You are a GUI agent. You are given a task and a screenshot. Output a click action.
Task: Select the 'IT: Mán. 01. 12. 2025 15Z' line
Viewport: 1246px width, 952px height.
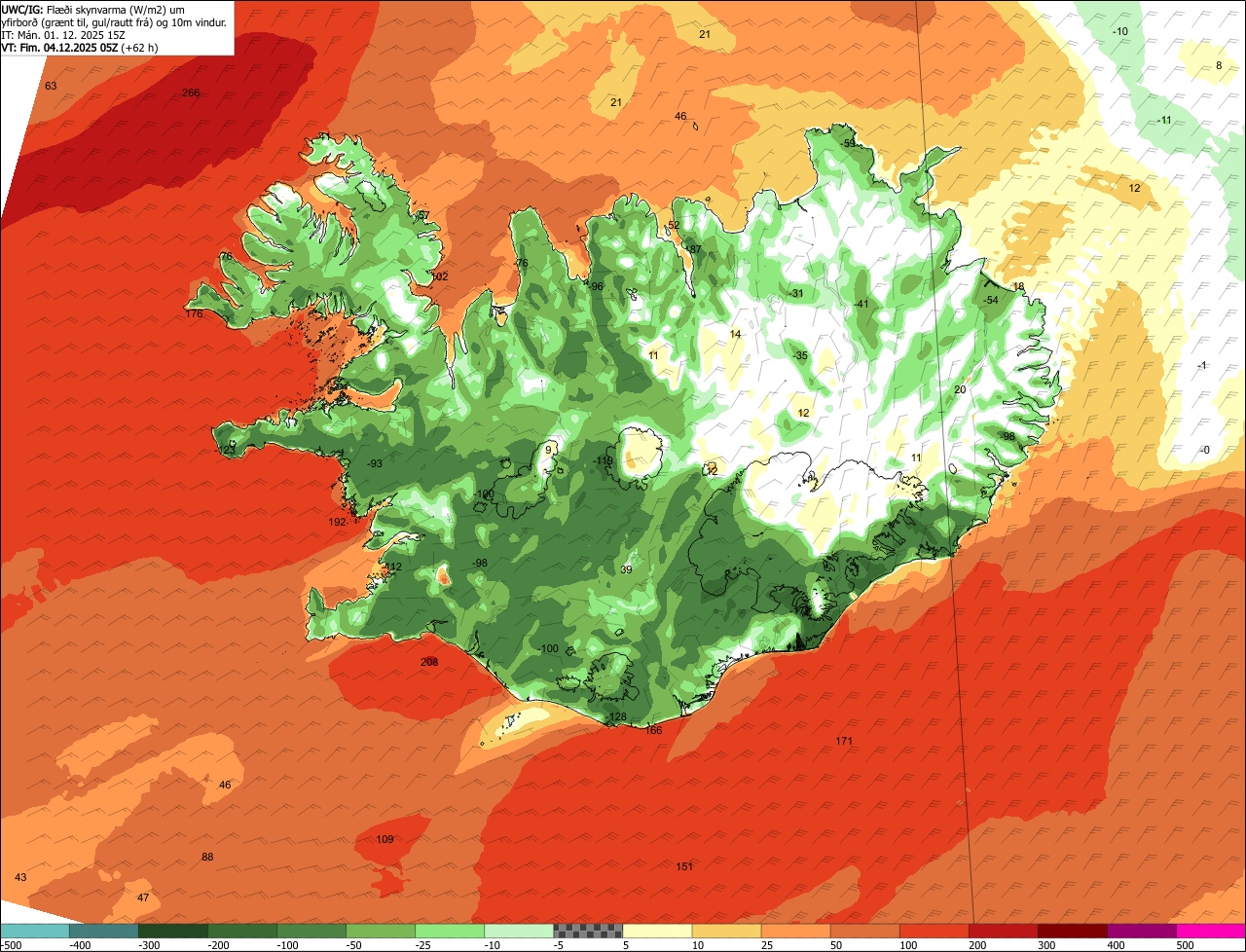62,34
